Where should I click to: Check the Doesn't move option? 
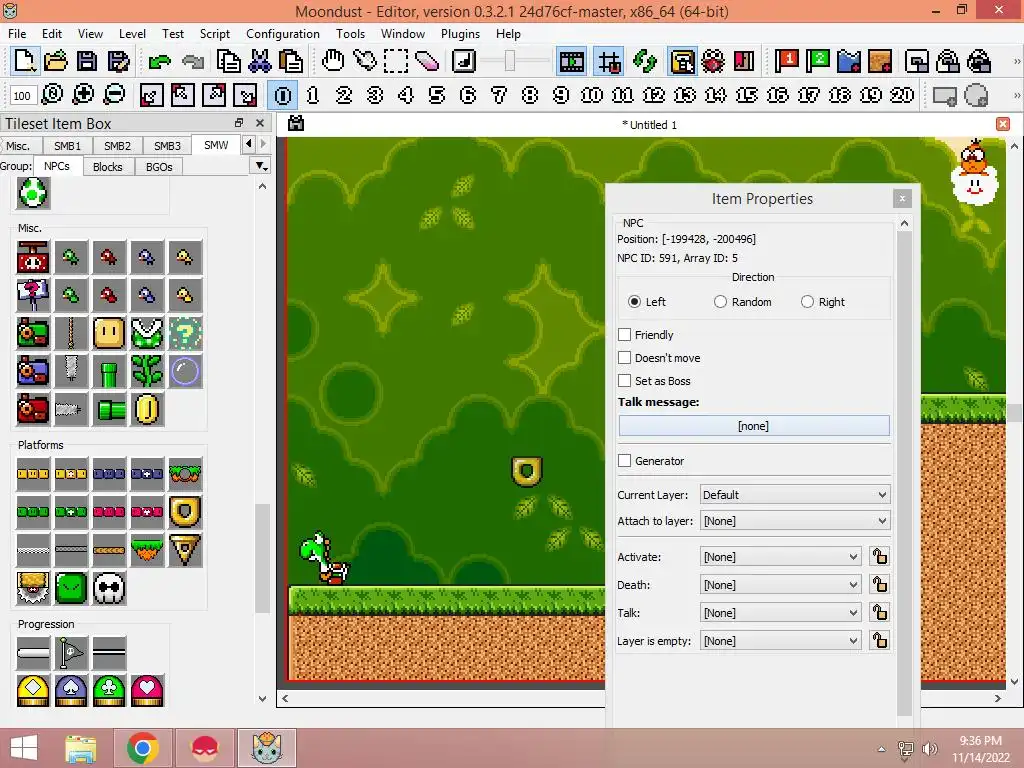tap(624, 358)
